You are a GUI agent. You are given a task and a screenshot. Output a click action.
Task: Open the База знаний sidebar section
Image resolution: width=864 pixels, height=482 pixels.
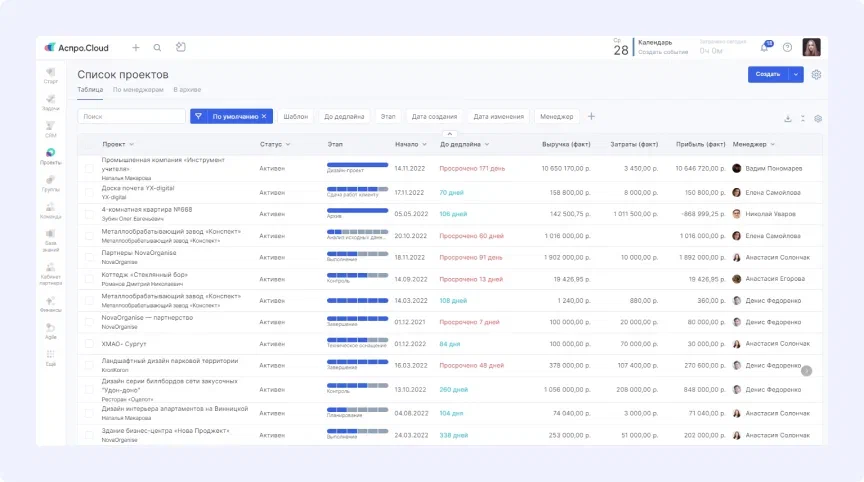coord(51,241)
